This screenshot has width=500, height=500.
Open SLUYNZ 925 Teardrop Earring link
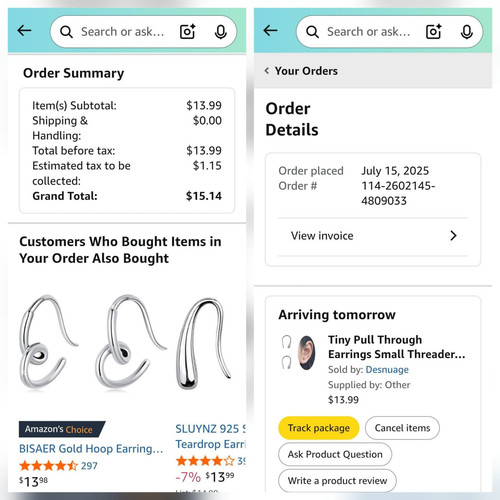point(211,436)
